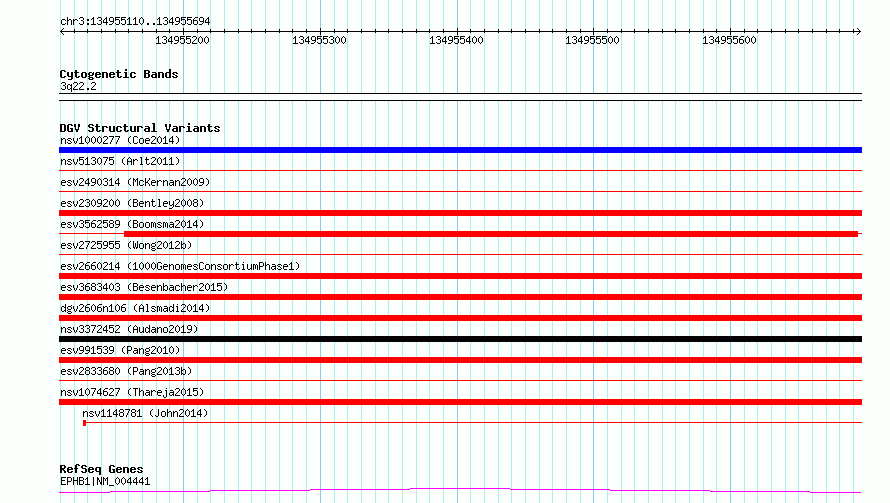
Task: Open variant esv991539 (Pang2010)
Action: coord(120,350)
